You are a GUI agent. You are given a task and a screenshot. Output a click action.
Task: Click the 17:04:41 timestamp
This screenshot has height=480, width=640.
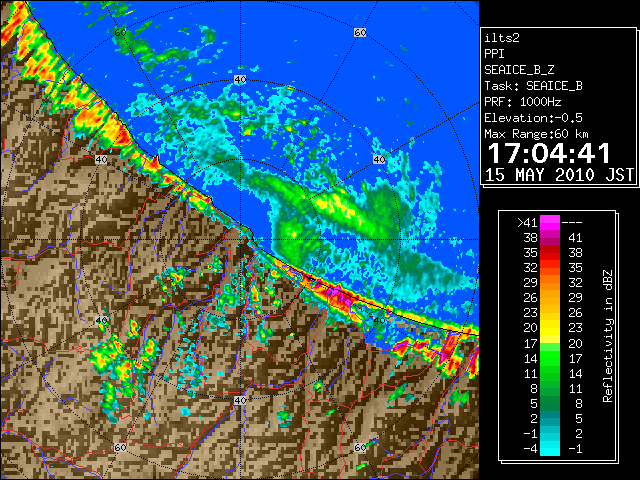[549, 153]
